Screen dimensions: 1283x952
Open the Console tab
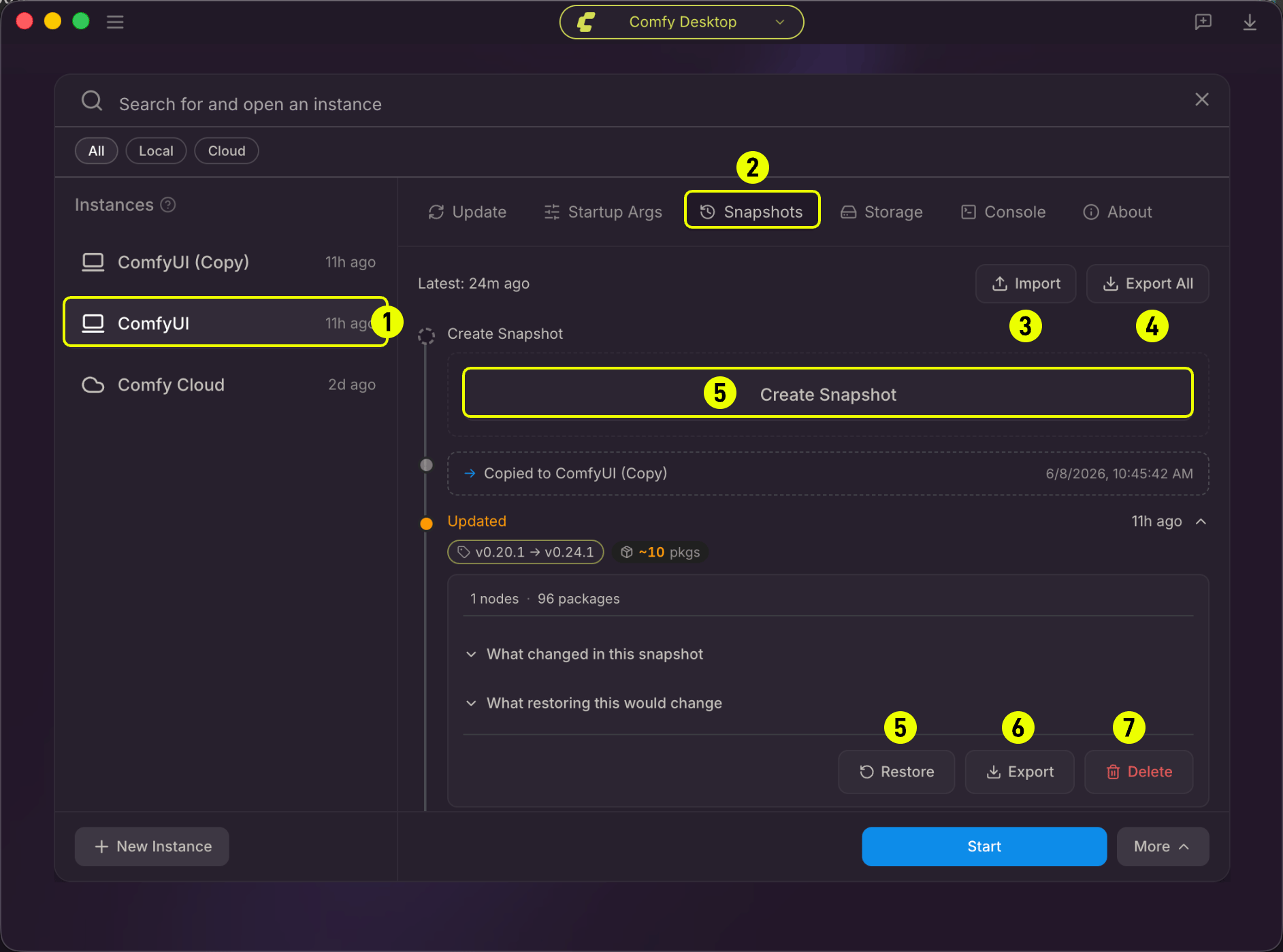point(1003,212)
